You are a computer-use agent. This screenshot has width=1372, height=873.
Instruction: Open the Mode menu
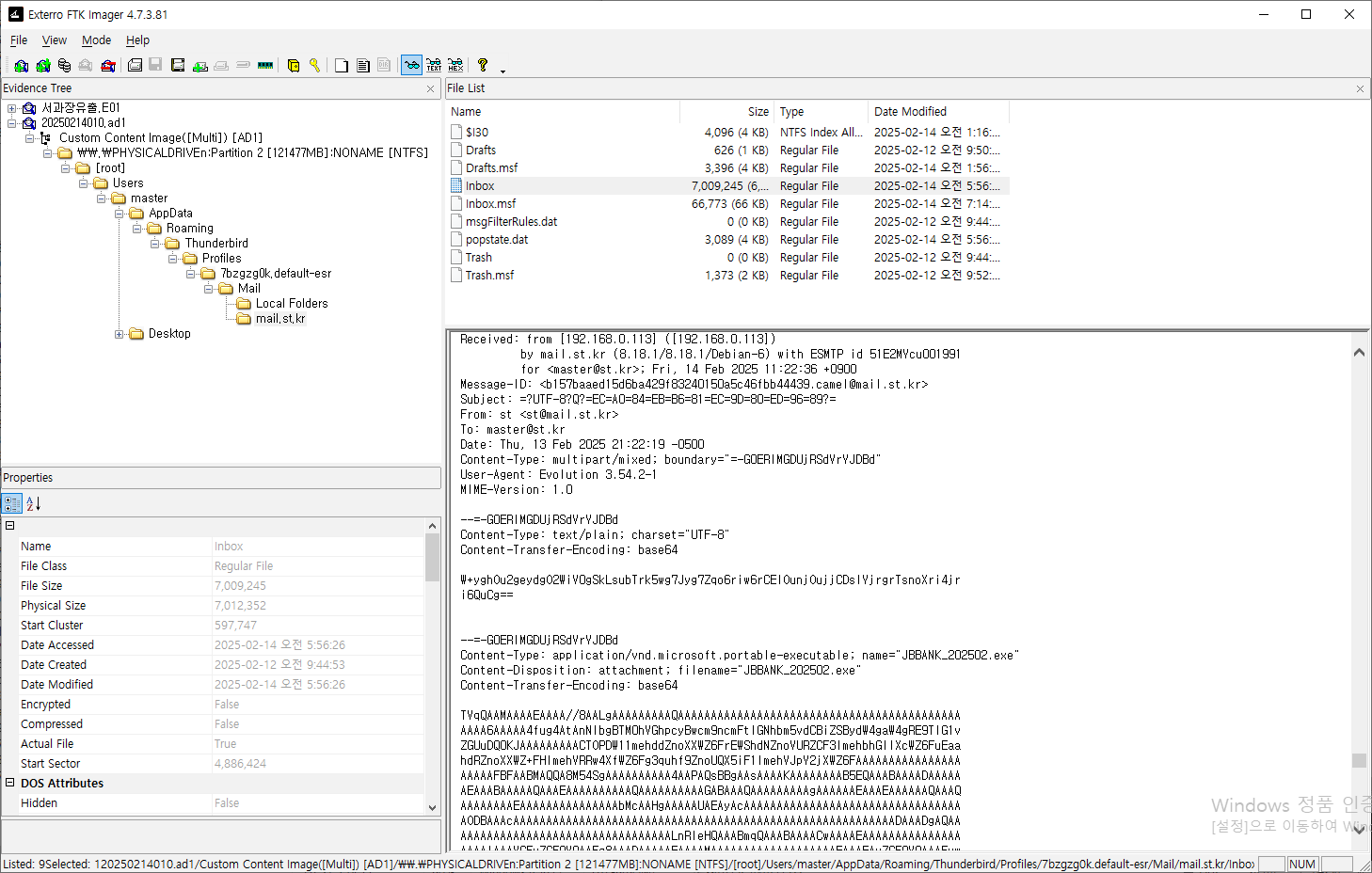tap(96, 40)
